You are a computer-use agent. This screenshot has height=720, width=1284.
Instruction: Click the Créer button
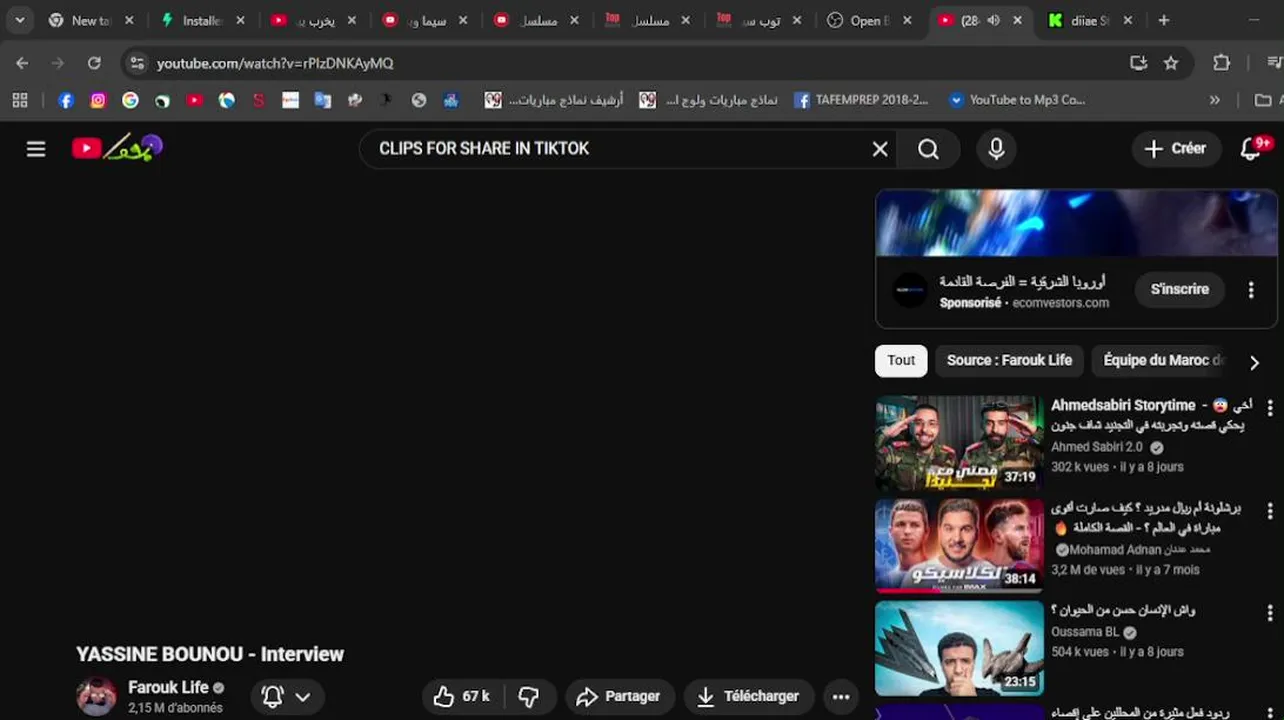click(x=1176, y=149)
